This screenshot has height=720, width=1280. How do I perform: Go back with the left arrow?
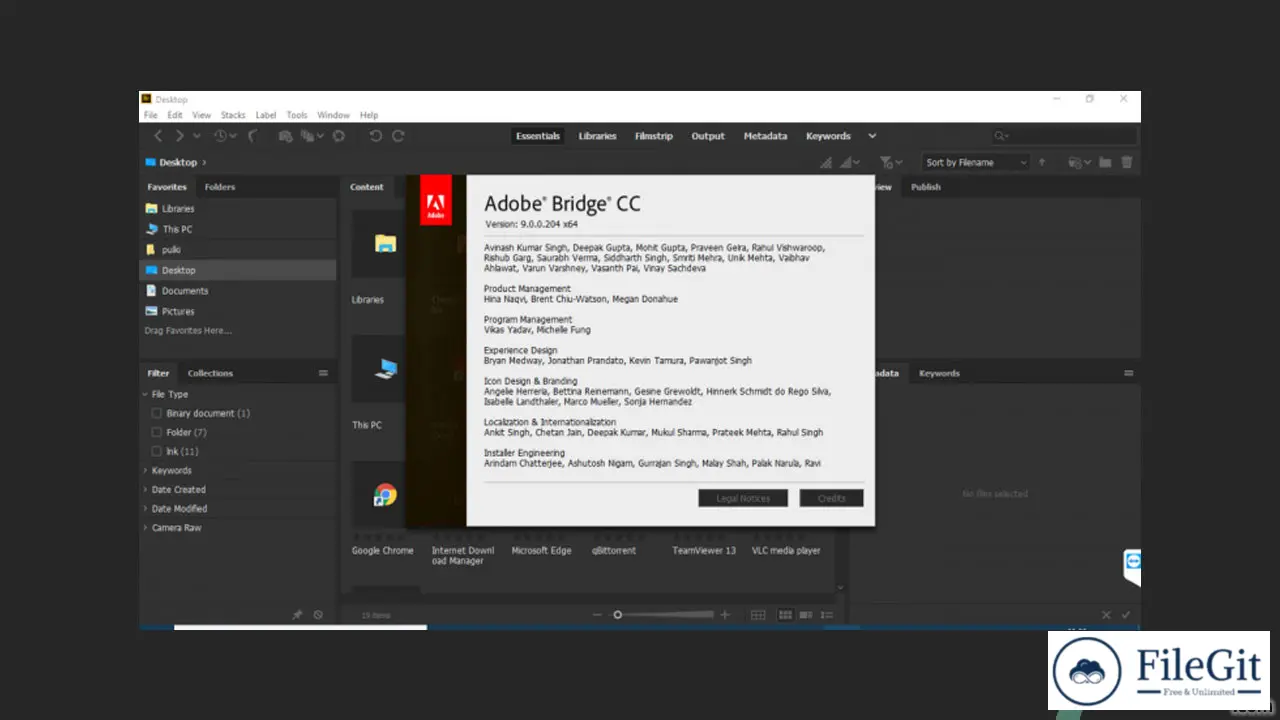(158, 136)
